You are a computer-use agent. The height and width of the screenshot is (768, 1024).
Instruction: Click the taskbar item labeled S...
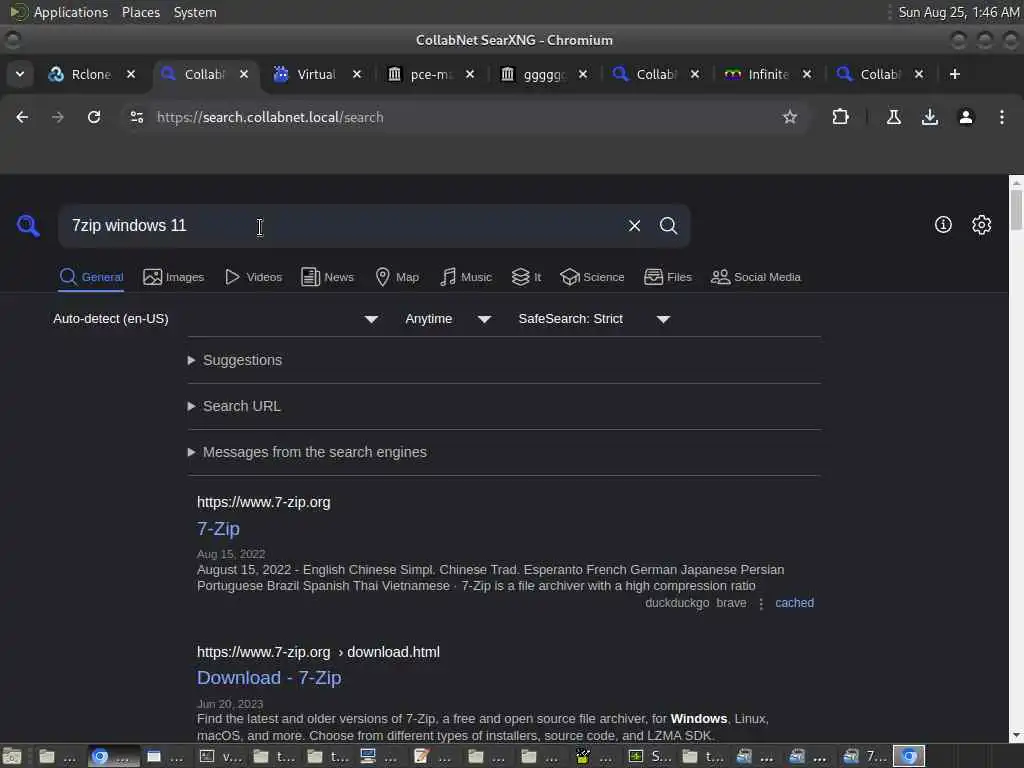(x=650, y=756)
